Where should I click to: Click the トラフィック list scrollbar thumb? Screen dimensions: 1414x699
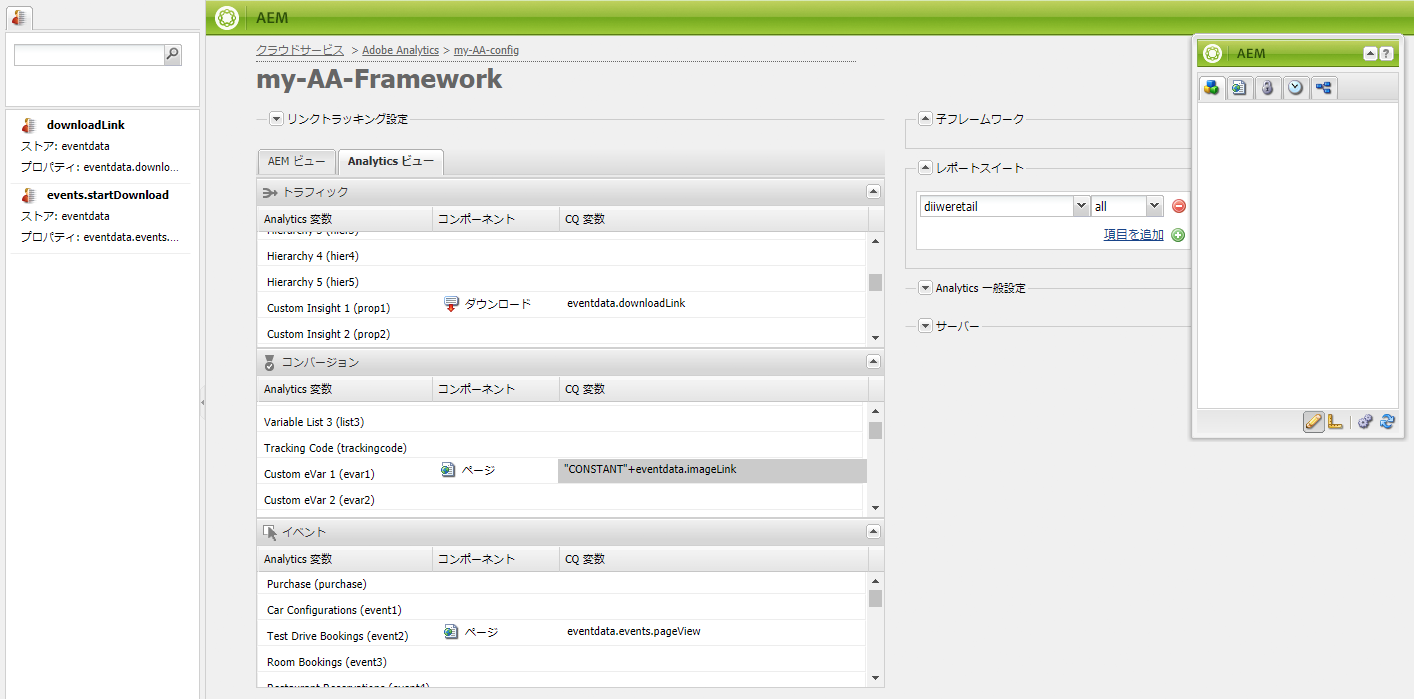point(875,282)
